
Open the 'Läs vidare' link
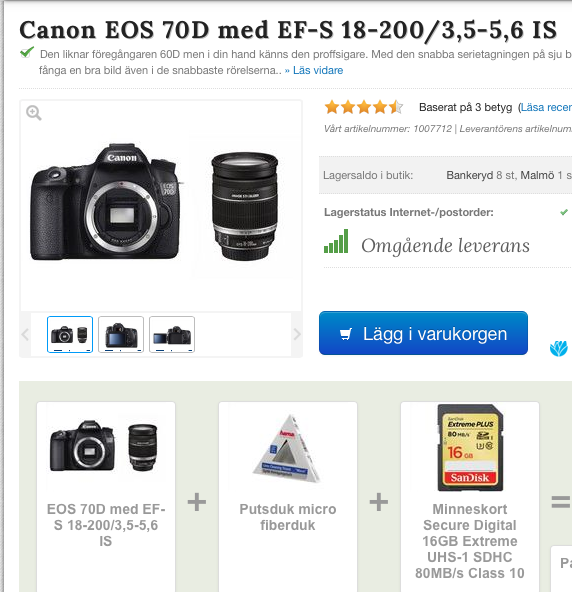tap(314, 70)
